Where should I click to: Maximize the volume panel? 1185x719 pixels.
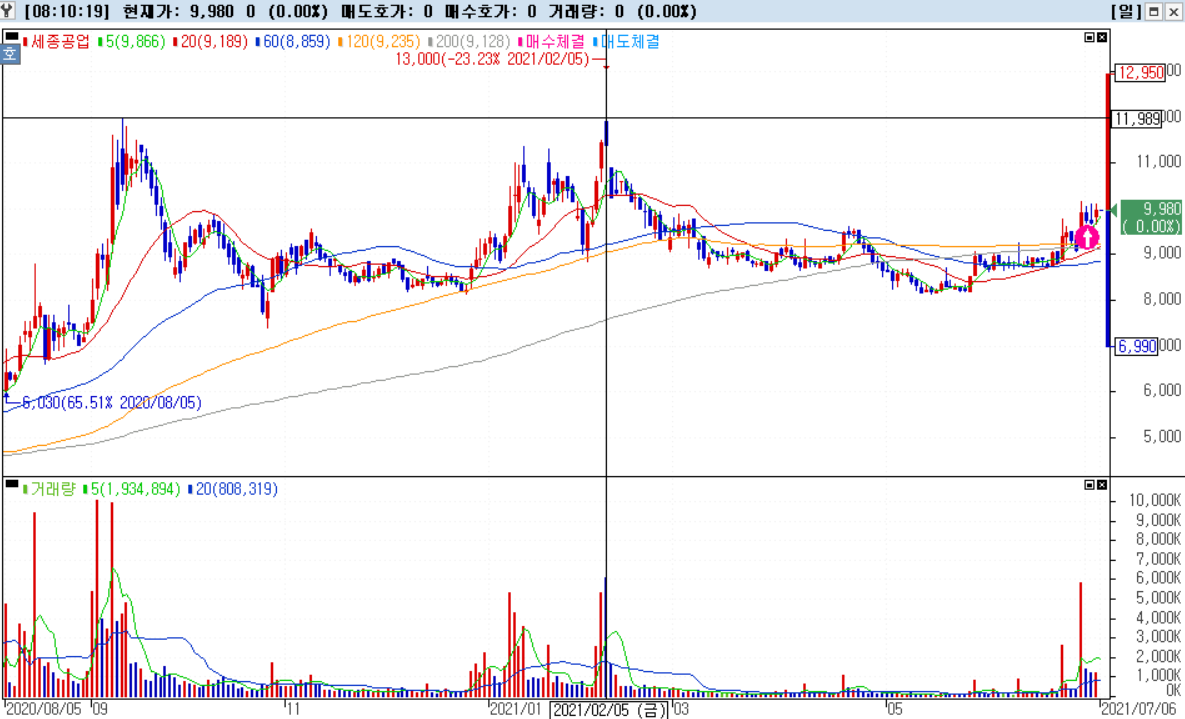[x=1090, y=485]
